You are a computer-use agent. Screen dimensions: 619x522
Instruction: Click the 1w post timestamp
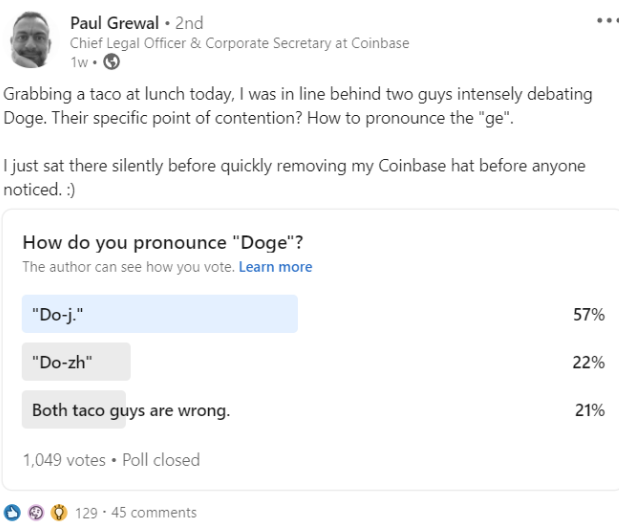[78, 60]
